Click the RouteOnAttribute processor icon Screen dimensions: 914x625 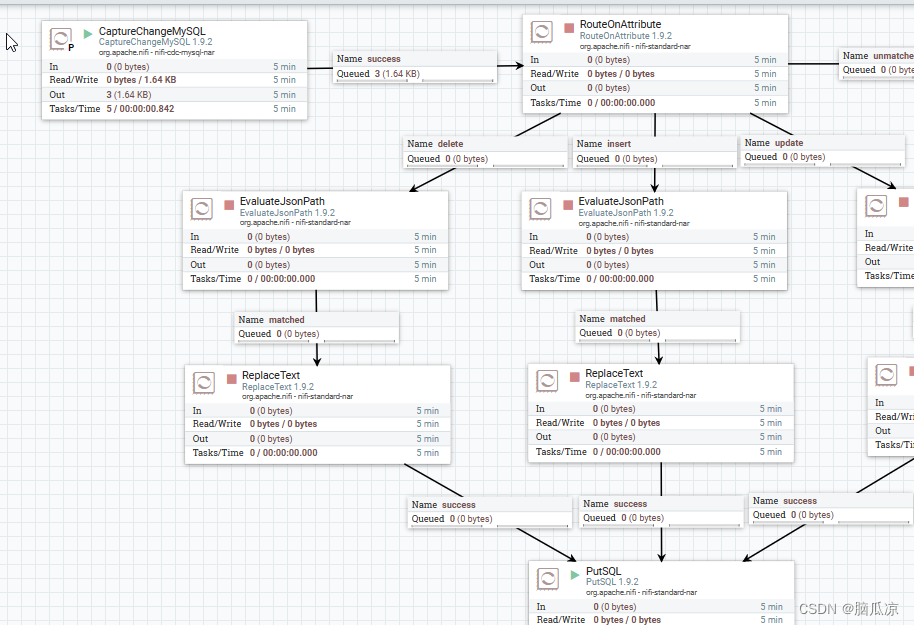point(542,32)
